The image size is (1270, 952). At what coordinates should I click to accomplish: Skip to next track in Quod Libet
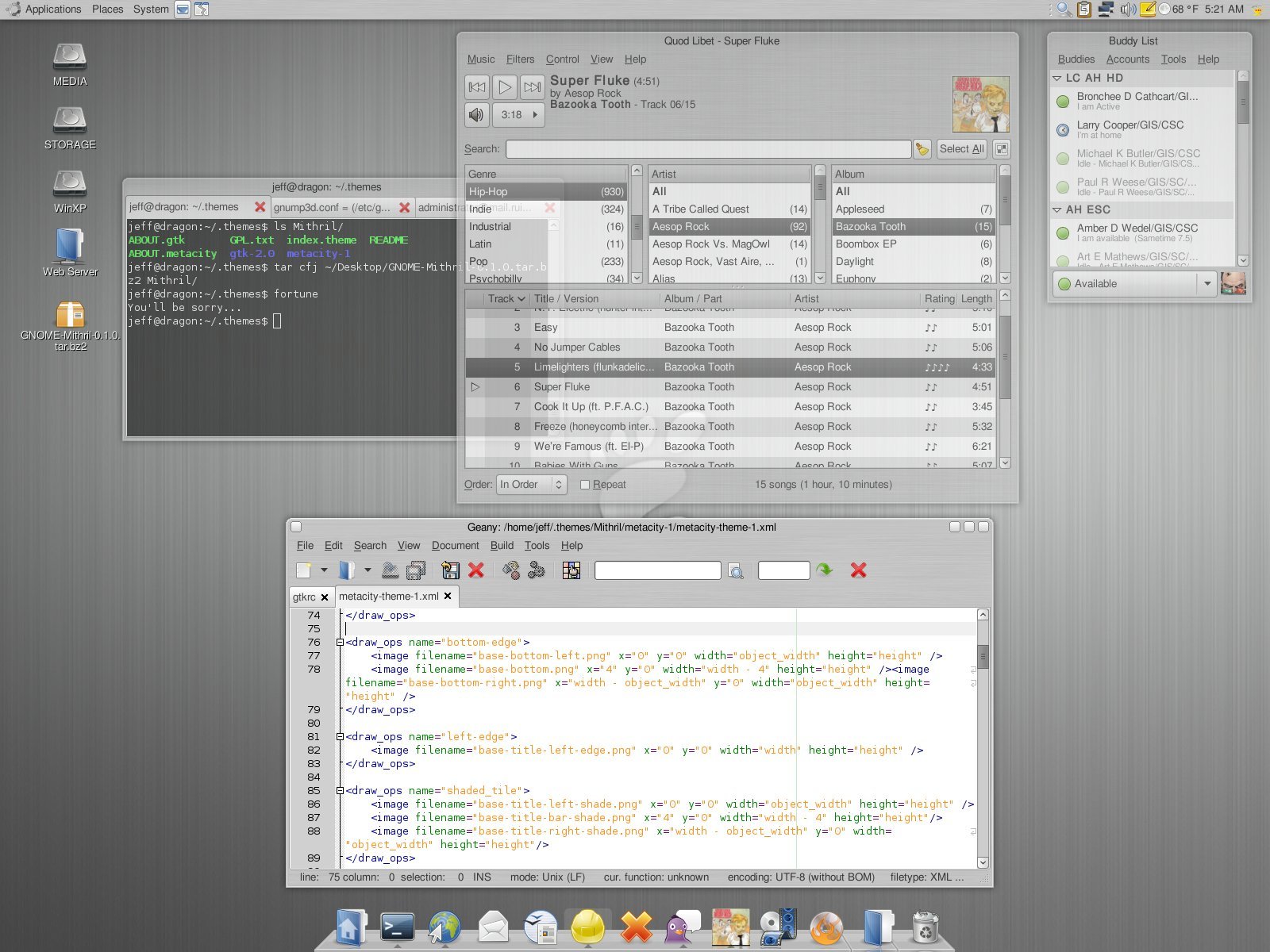533,86
